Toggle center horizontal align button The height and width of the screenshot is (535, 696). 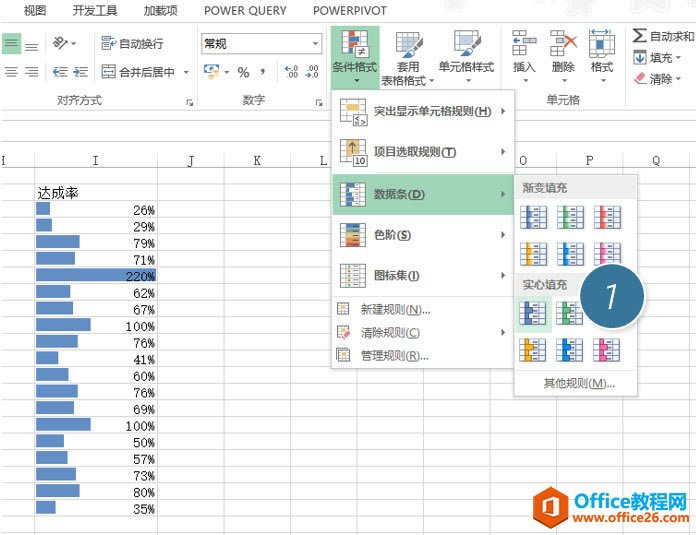pos(11,72)
